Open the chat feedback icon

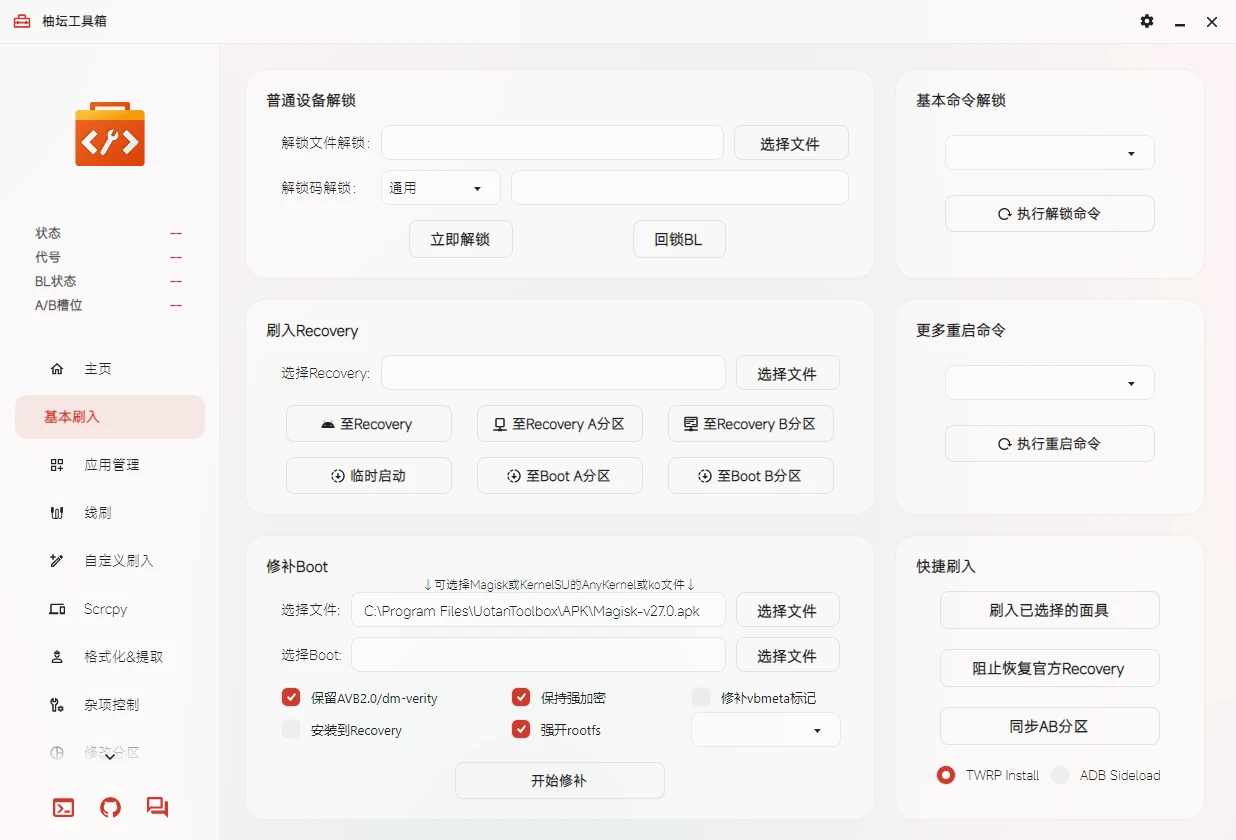coord(157,807)
